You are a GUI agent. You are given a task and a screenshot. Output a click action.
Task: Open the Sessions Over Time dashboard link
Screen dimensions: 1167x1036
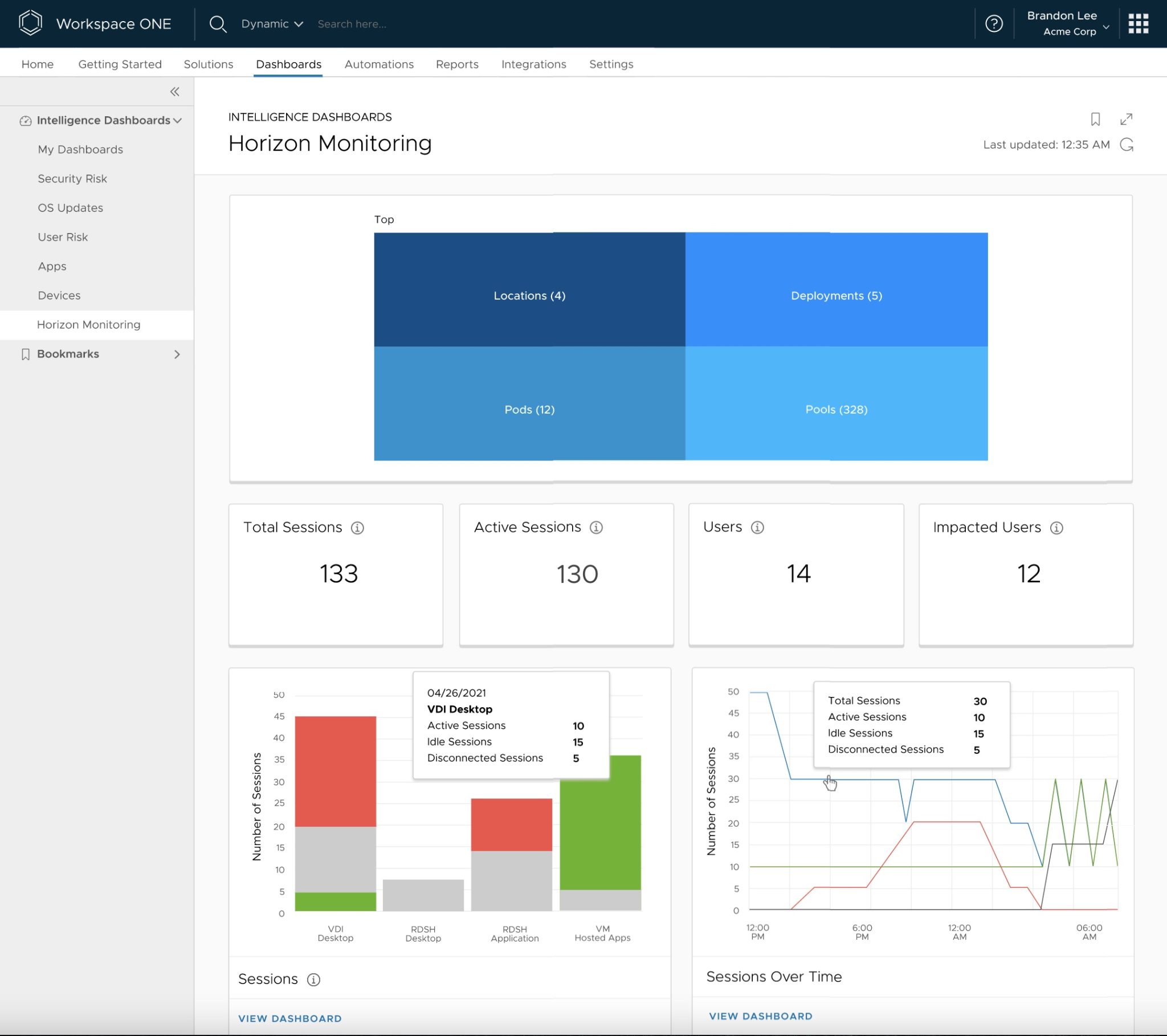(760, 1016)
